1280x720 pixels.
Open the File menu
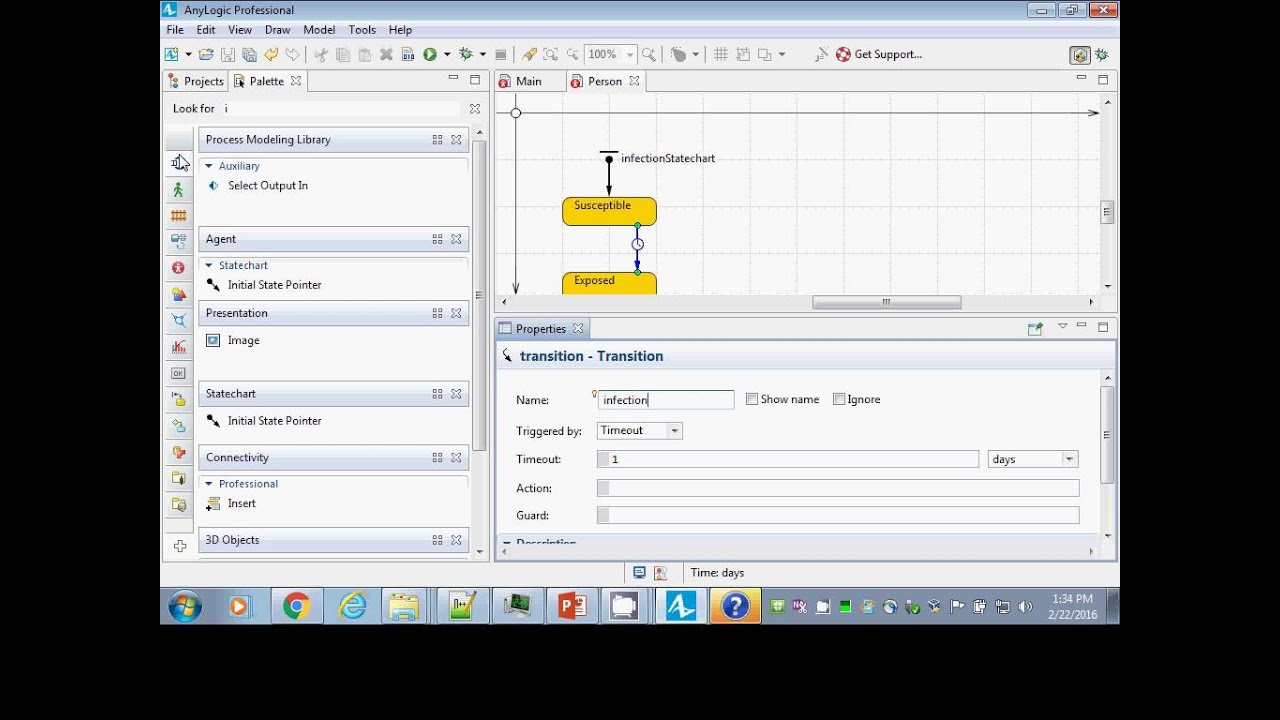[175, 30]
